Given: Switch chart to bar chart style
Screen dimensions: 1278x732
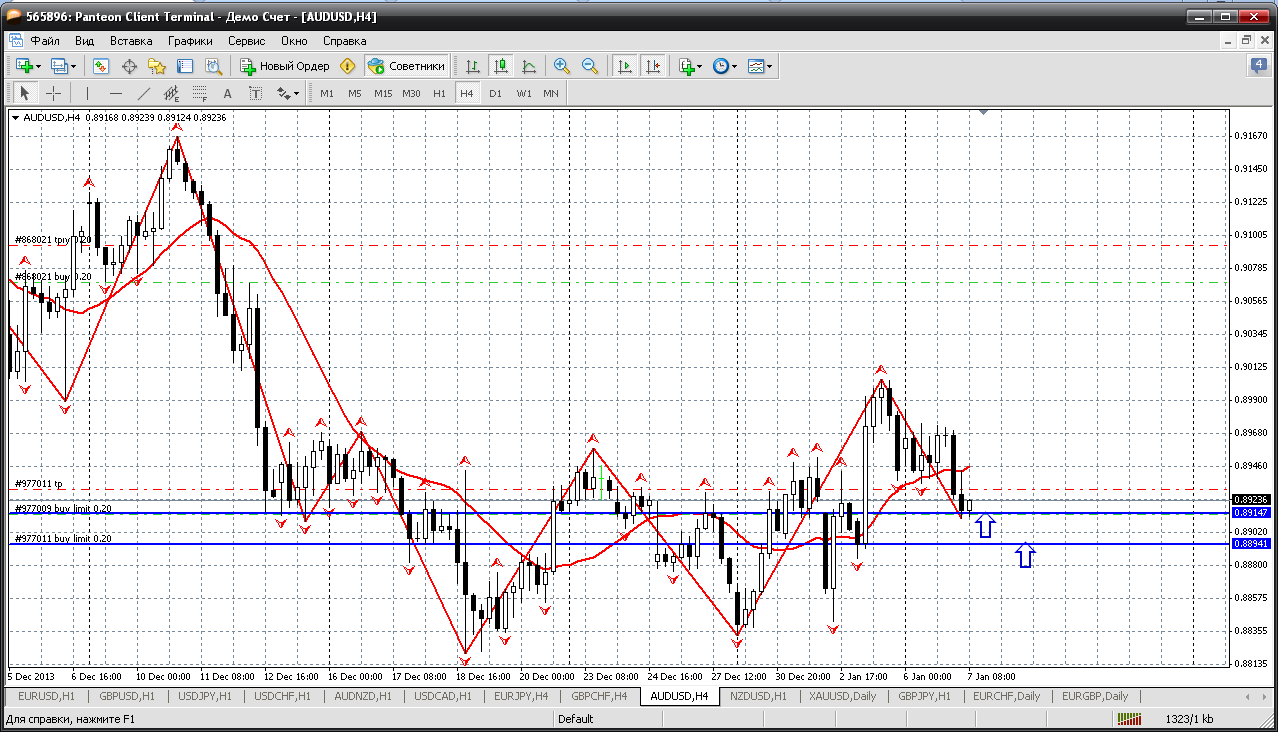Looking at the screenshot, I should 473,66.
